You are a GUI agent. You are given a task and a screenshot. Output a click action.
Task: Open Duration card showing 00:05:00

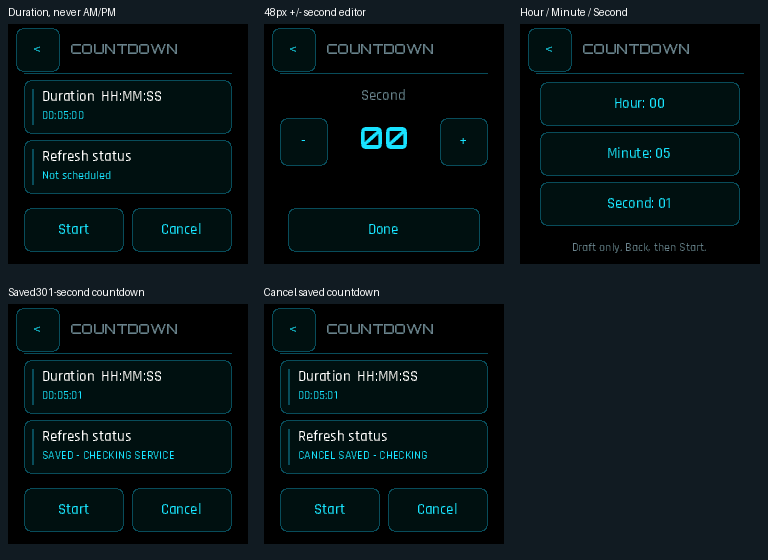click(x=128, y=107)
